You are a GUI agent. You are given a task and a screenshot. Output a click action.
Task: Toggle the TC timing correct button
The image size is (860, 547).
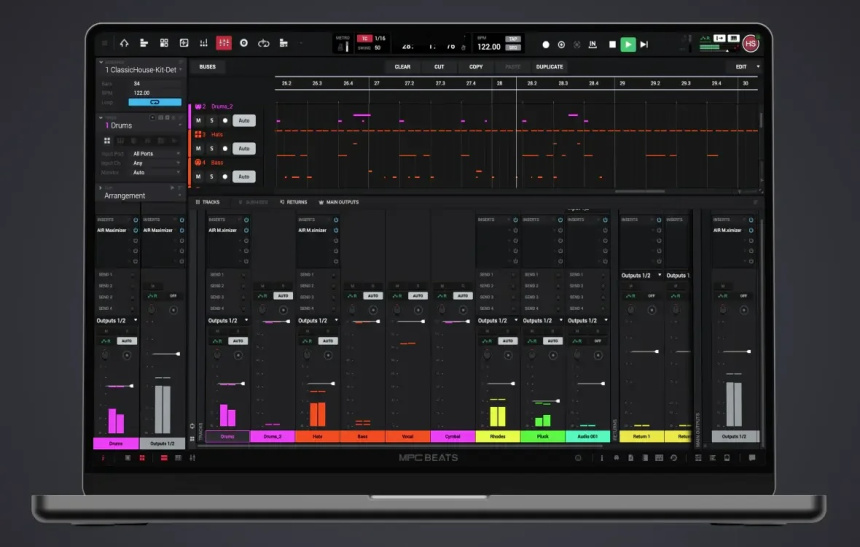[x=365, y=38]
